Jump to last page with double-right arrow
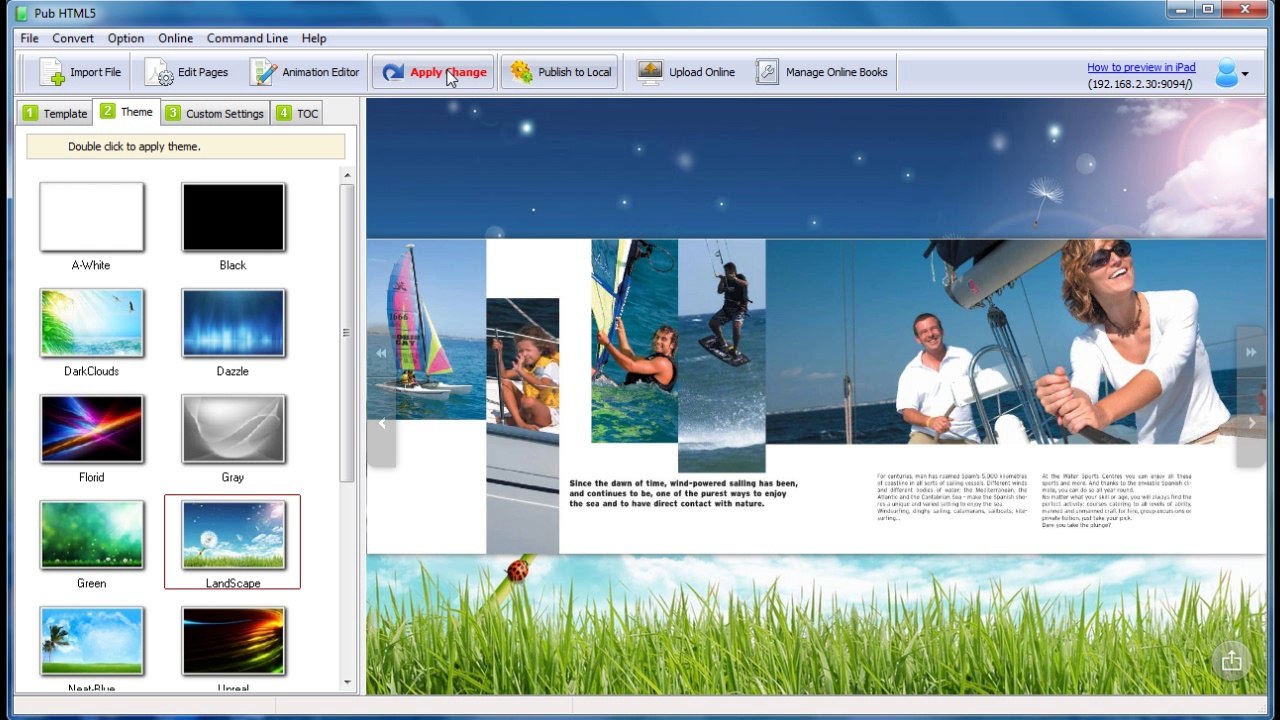The width and height of the screenshot is (1280, 720). click(1251, 353)
